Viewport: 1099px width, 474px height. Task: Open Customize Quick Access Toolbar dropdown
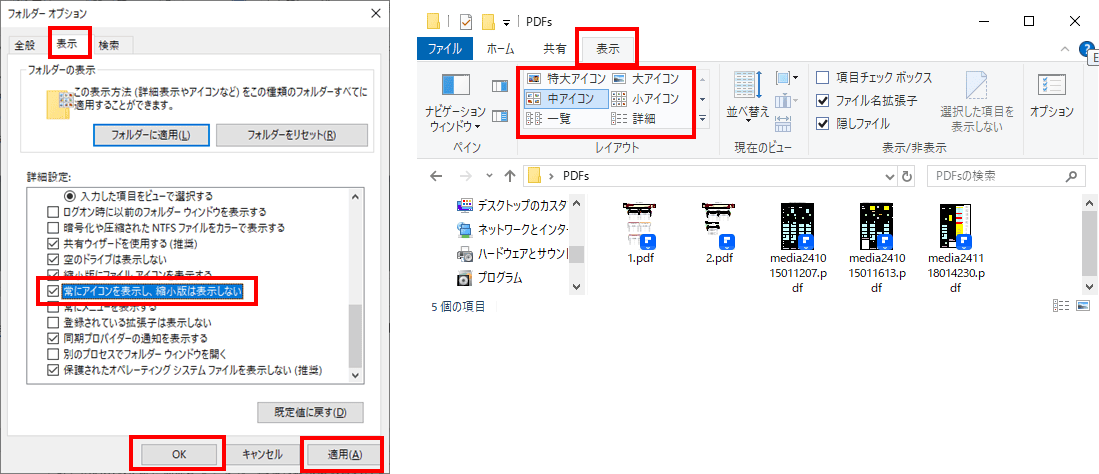pos(506,22)
